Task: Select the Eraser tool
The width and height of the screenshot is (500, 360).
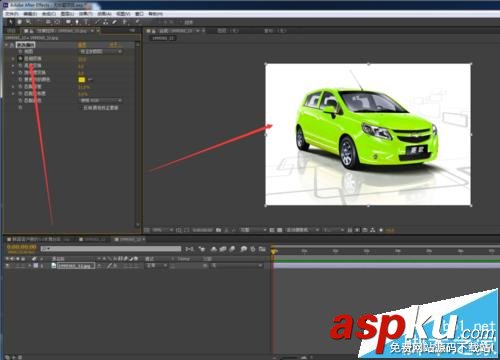Action: click(115, 22)
